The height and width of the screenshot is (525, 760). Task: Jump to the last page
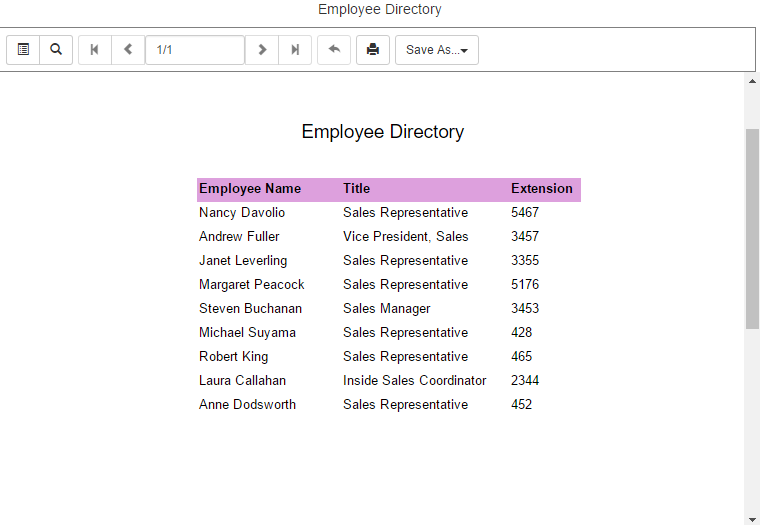(x=295, y=49)
